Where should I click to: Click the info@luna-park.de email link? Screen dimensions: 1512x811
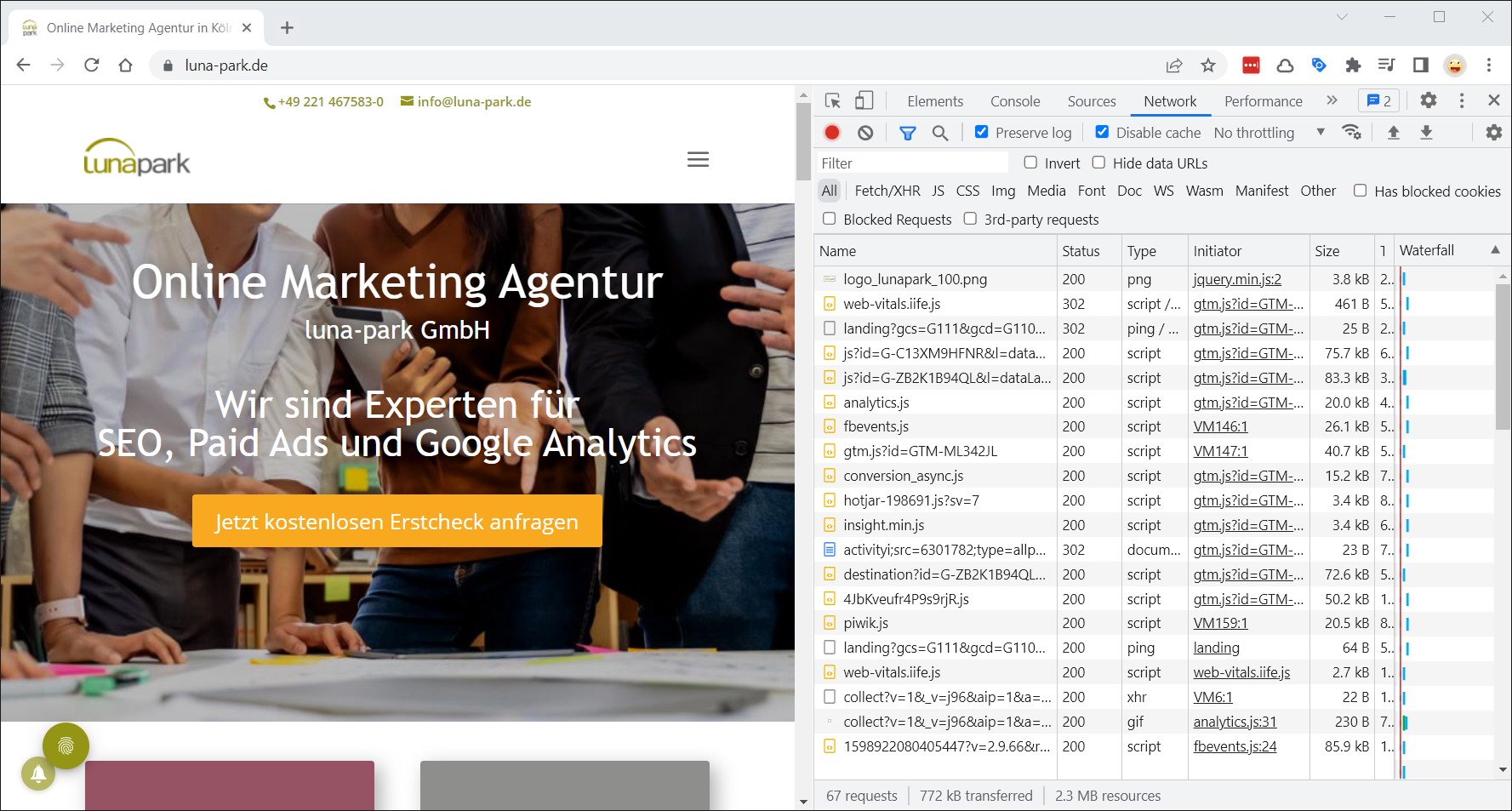tap(465, 101)
